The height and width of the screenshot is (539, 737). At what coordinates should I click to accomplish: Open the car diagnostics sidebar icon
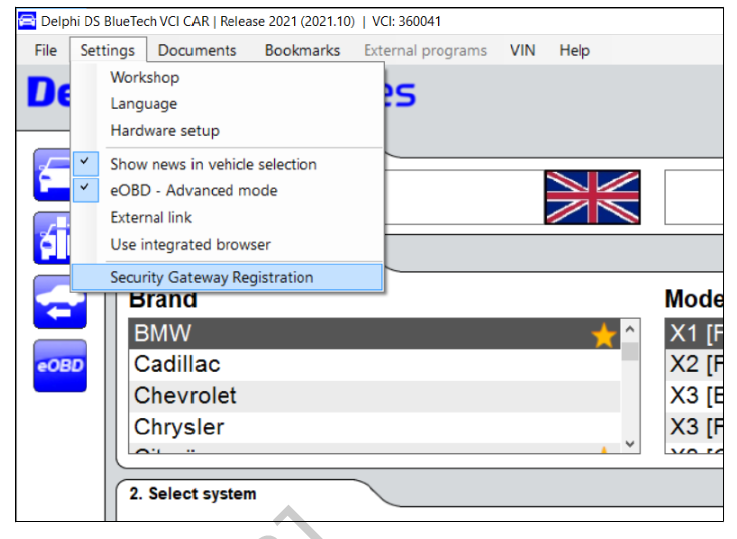pos(53,175)
